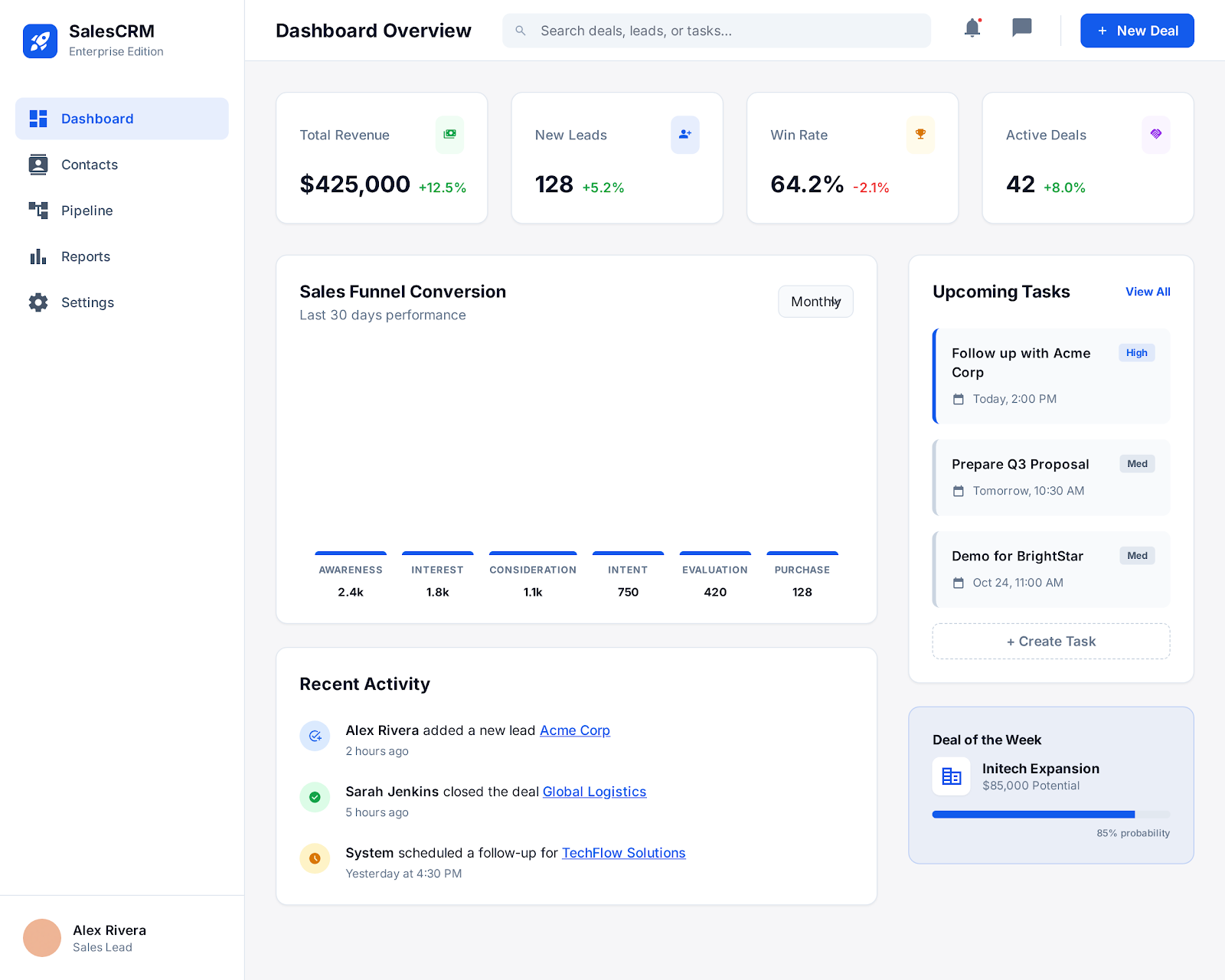Open the Monthly period dropdown
Image resolution: width=1225 pixels, height=980 pixels.
click(815, 301)
